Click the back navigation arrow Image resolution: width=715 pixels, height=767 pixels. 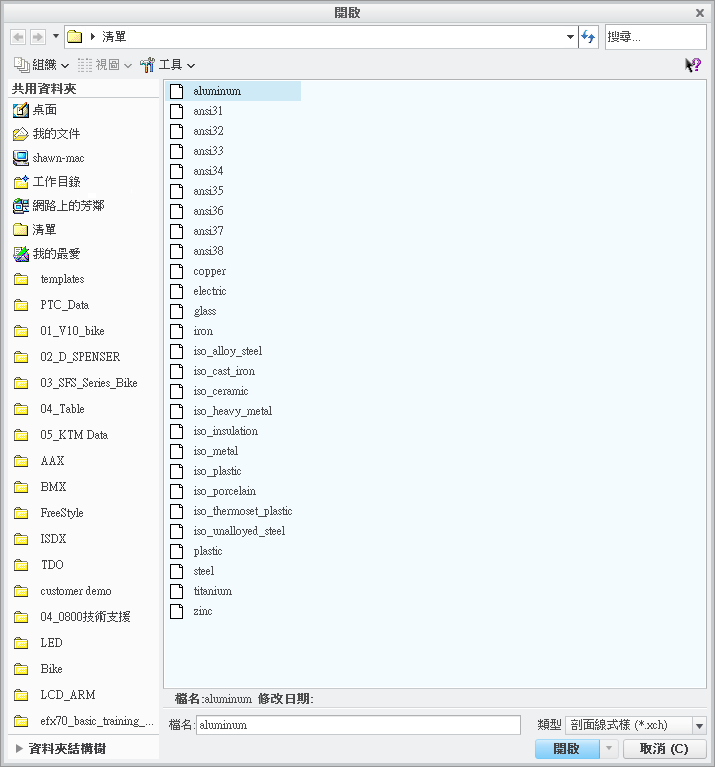pos(17,37)
